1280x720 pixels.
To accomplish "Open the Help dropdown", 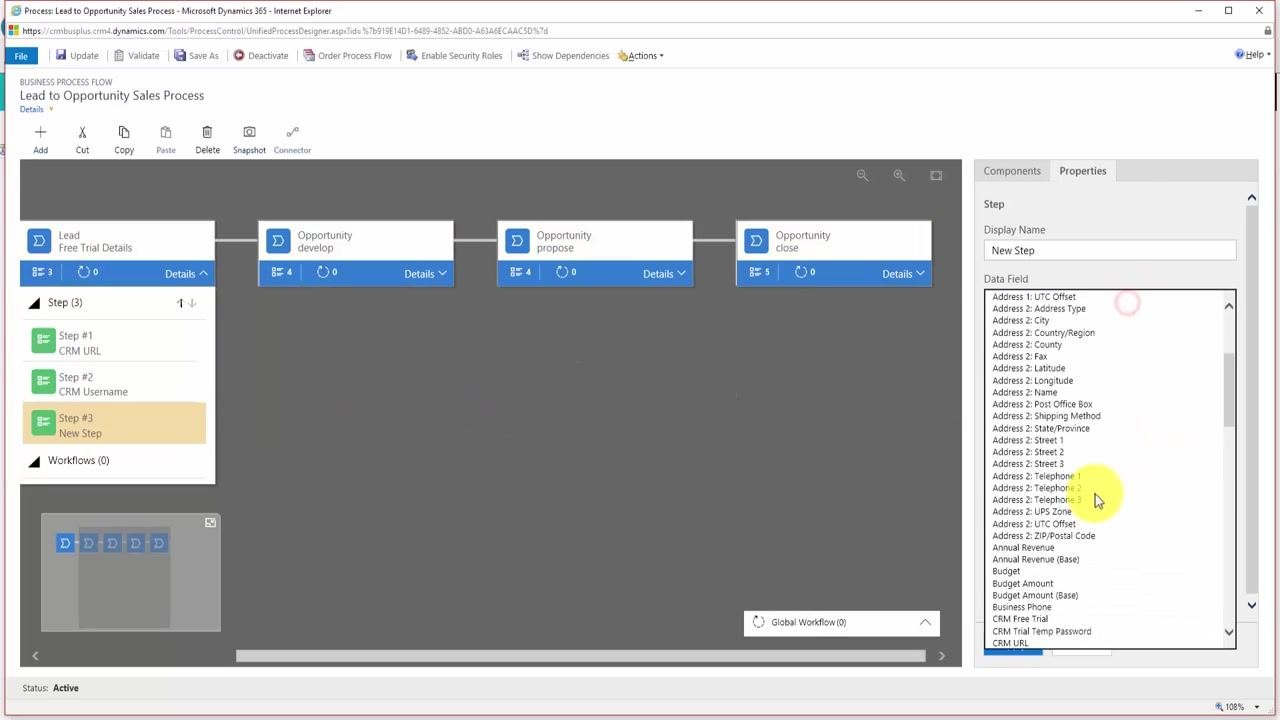I will [1252, 55].
